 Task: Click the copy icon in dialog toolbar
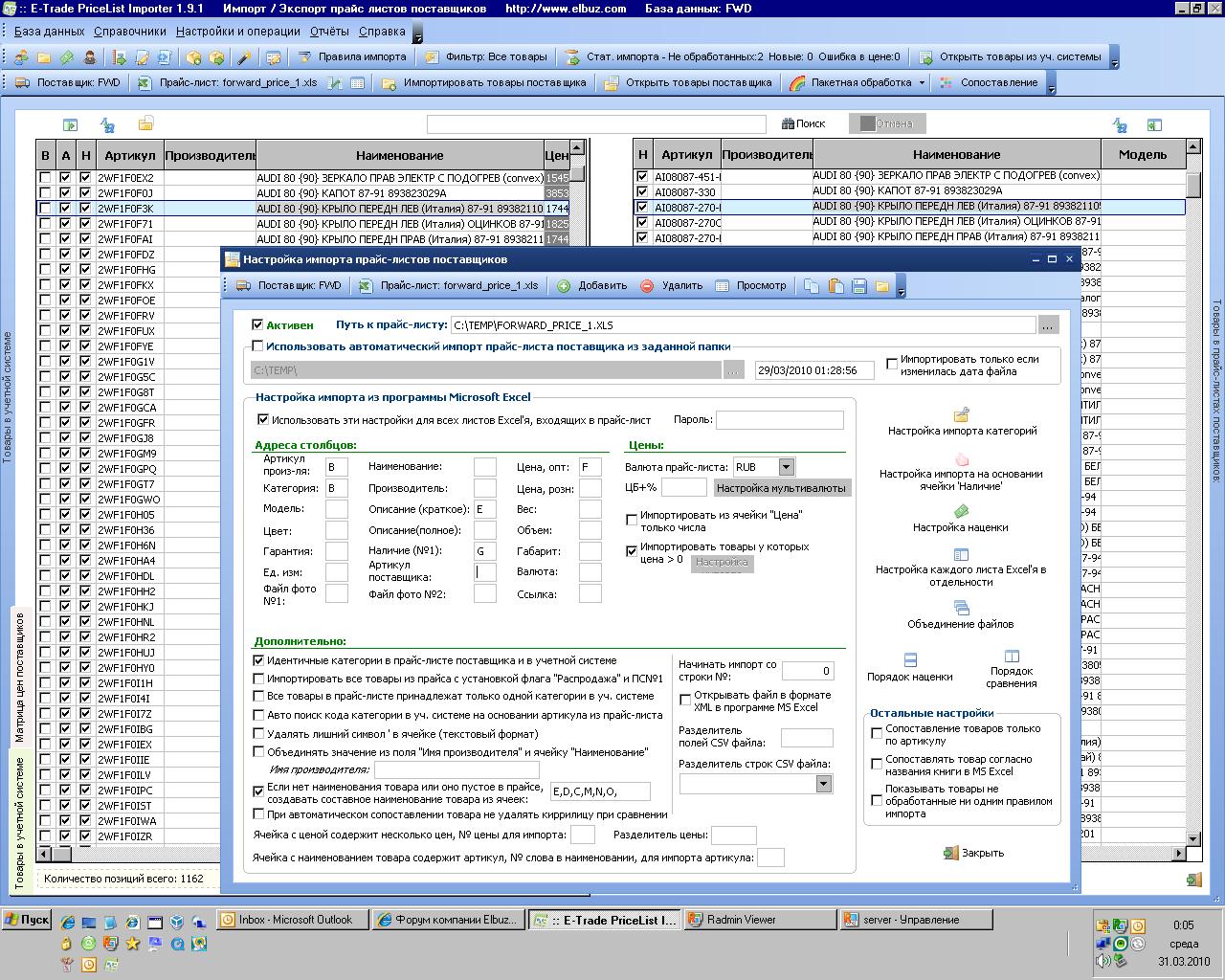tap(812, 286)
